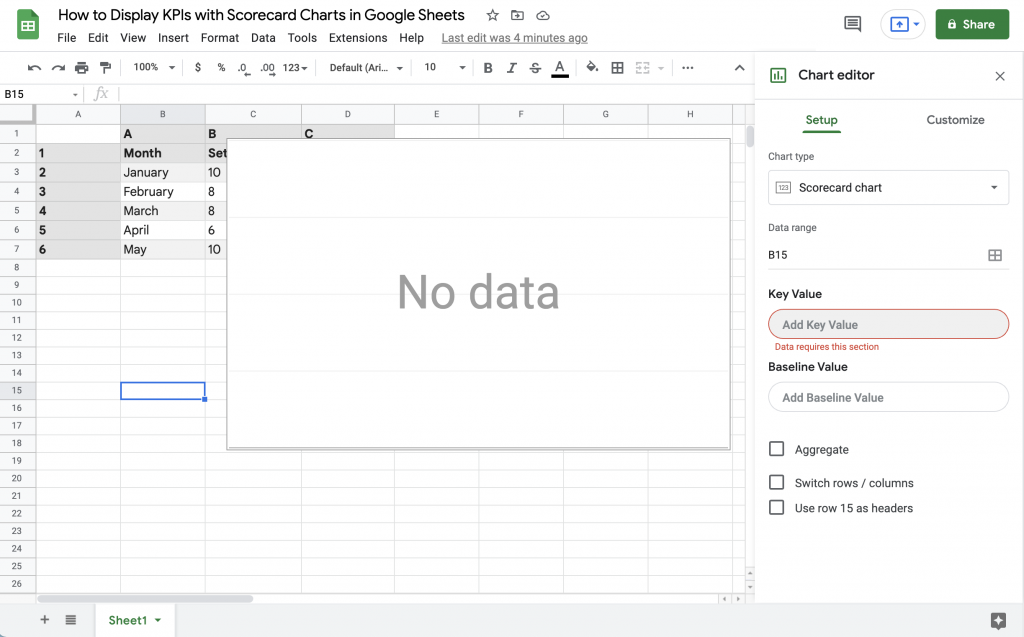Enable Use row 15 as headers
The height and width of the screenshot is (637, 1024).
pyautogui.click(x=777, y=508)
